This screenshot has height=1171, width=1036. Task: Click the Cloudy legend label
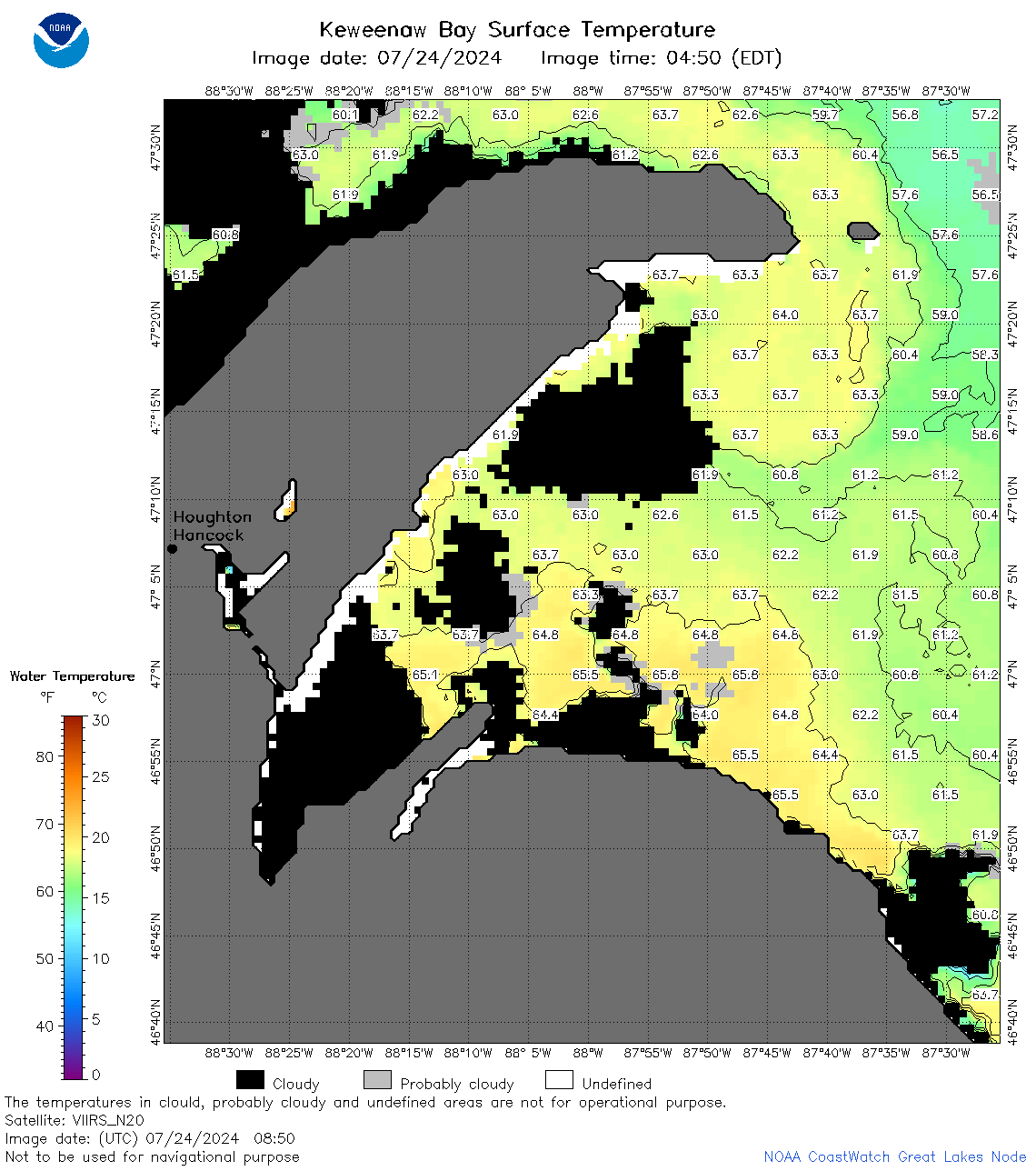point(296,1084)
